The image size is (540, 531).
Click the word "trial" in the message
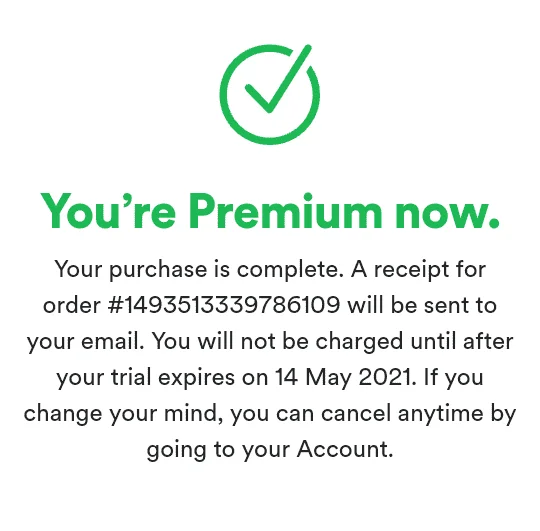click(131, 377)
